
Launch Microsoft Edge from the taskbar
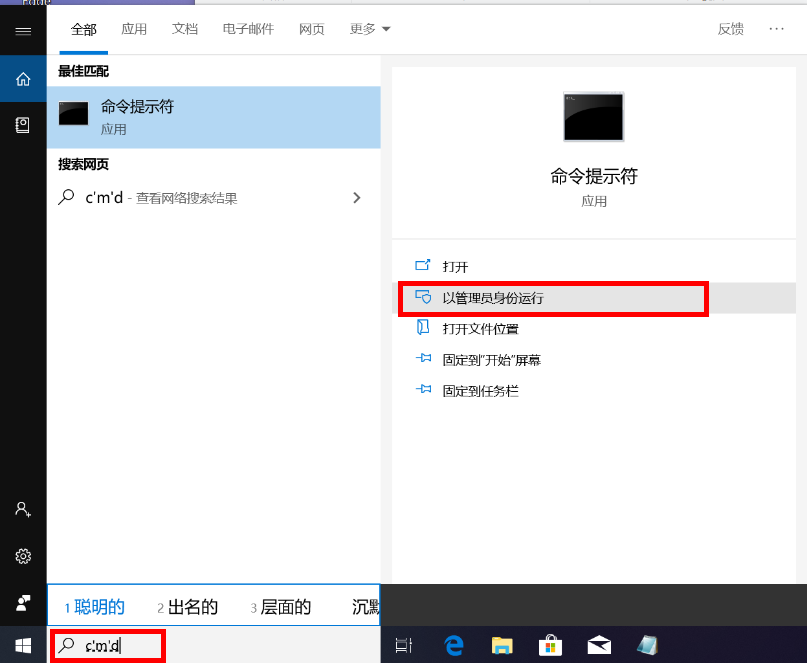(453, 645)
